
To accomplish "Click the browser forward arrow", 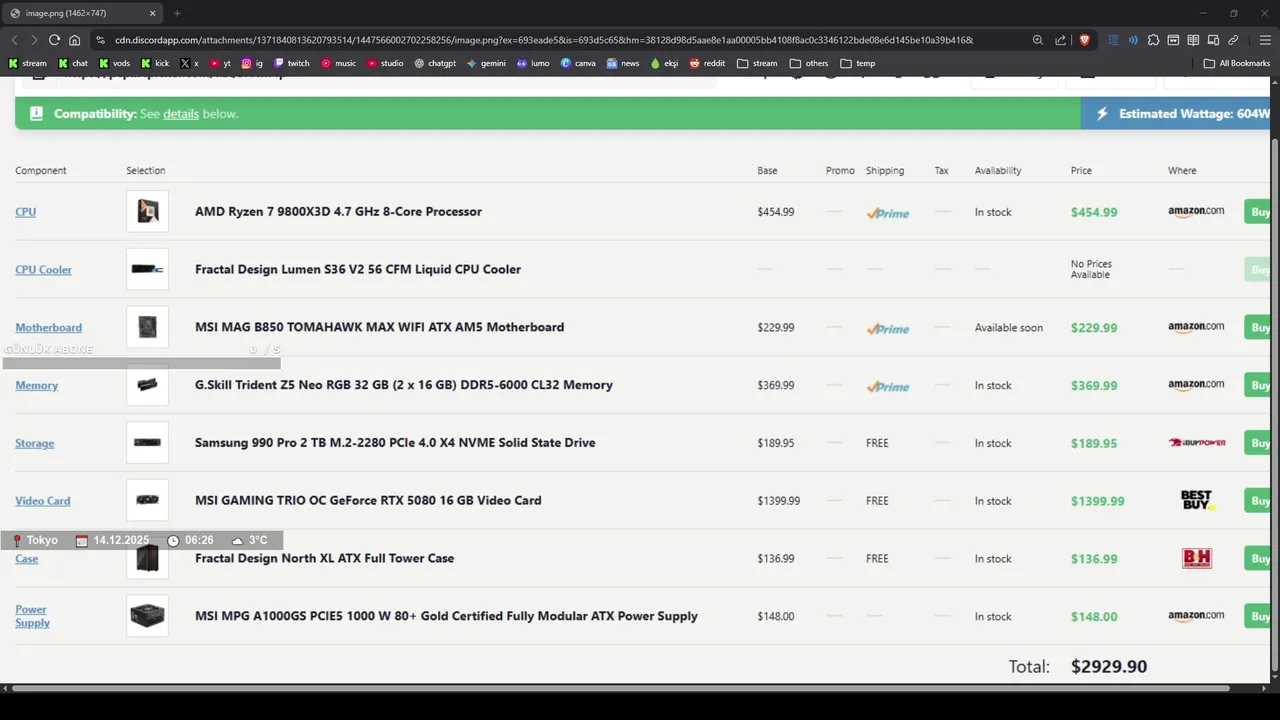I will [x=34, y=40].
